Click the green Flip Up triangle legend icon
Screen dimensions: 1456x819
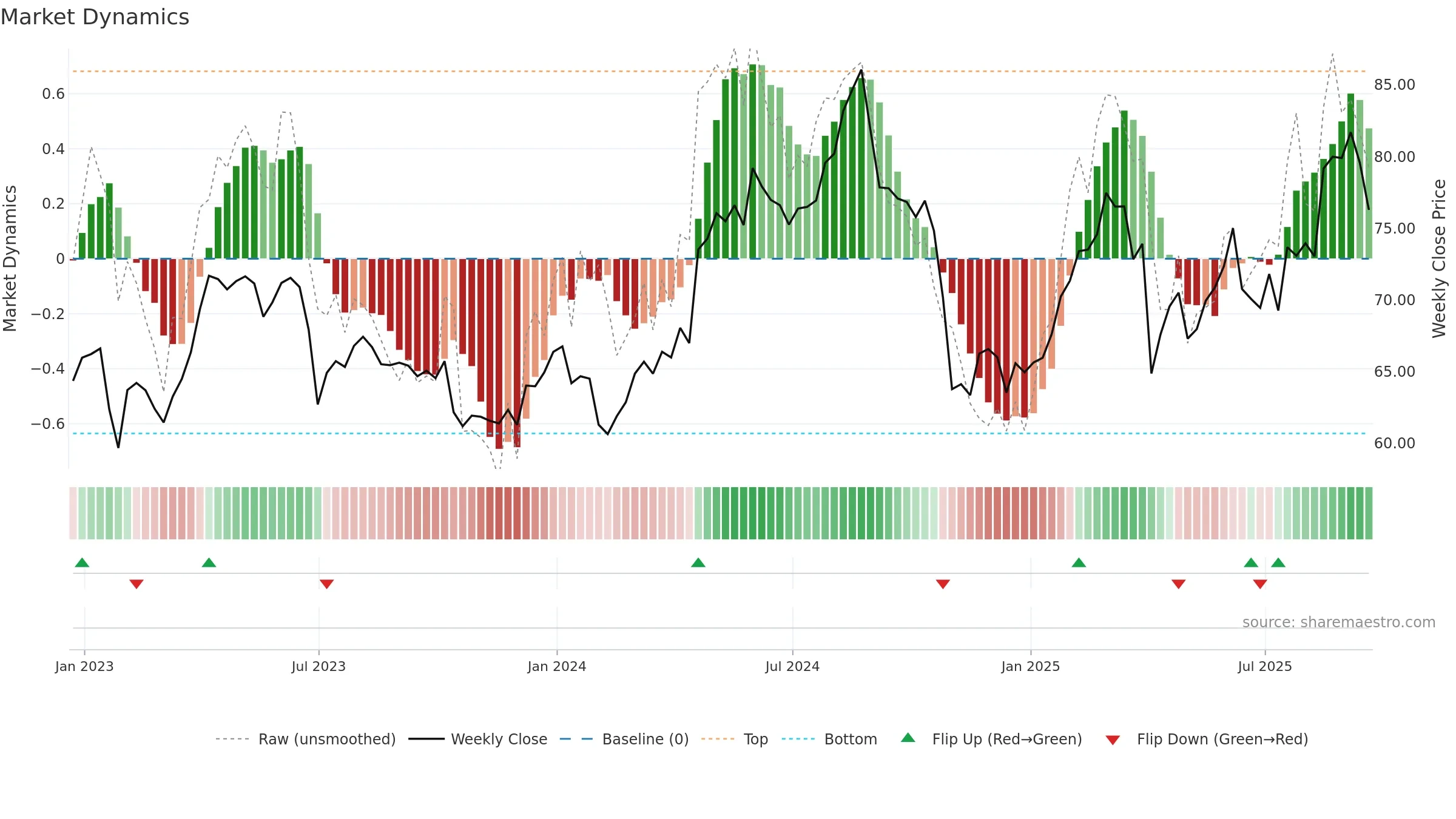(908, 738)
